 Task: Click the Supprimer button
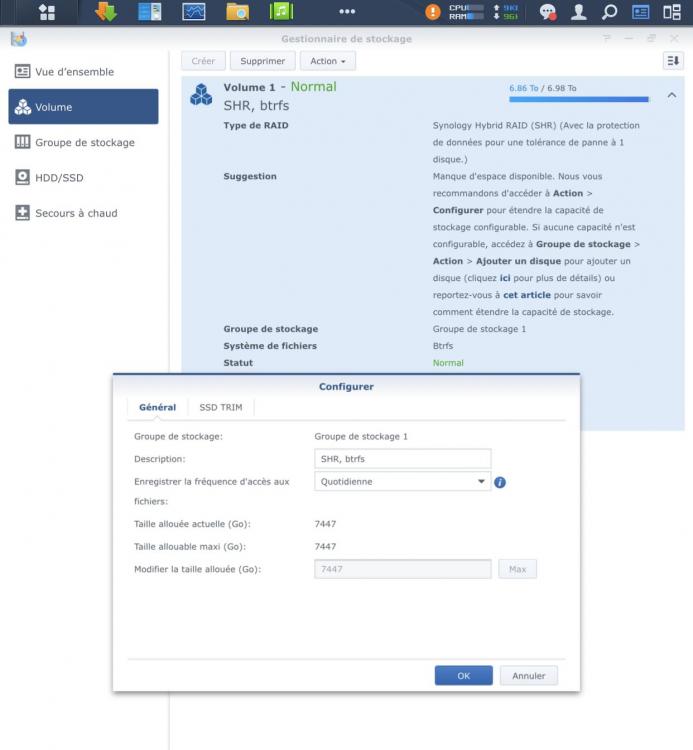pyautogui.click(x=263, y=61)
